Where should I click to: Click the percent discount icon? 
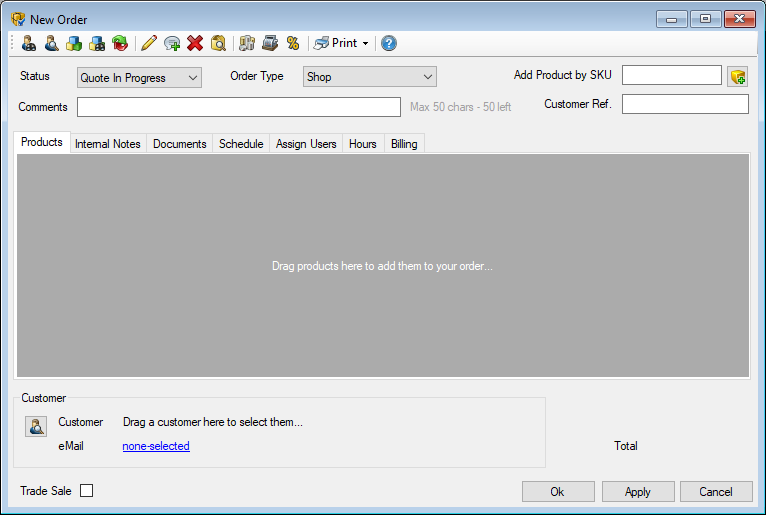pos(293,43)
